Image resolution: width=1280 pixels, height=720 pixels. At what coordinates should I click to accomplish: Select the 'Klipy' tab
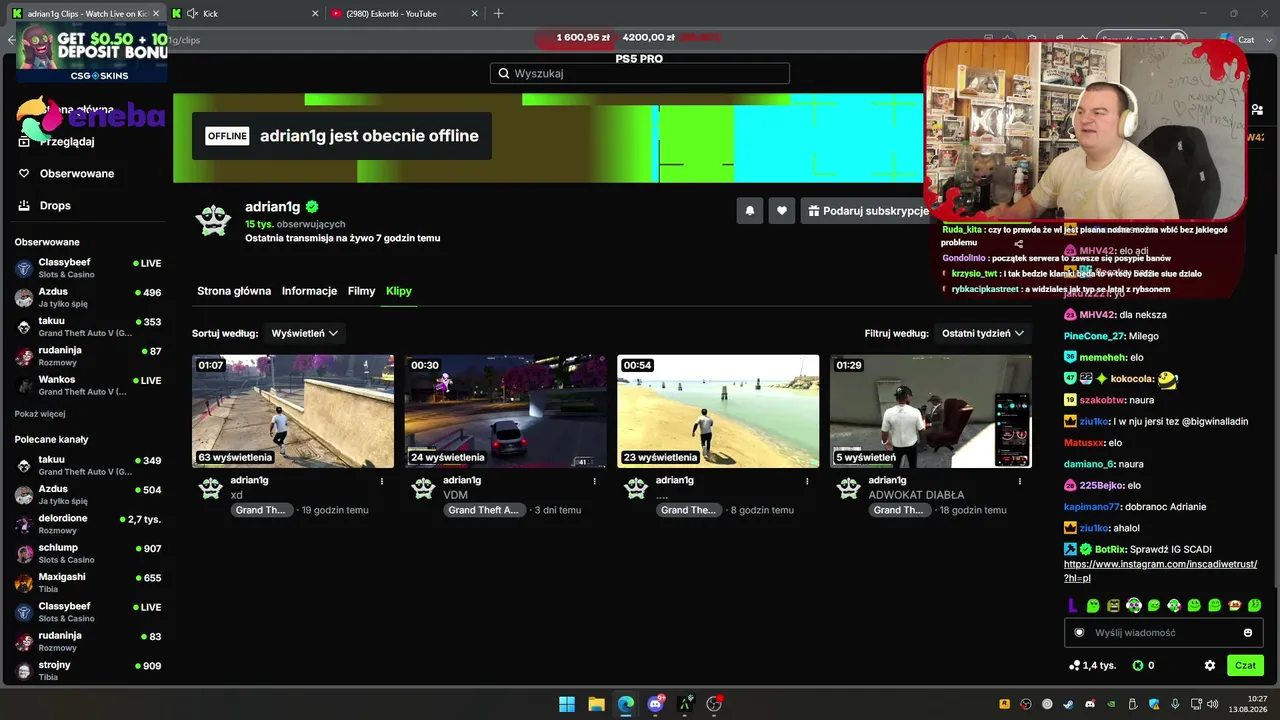coord(399,291)
